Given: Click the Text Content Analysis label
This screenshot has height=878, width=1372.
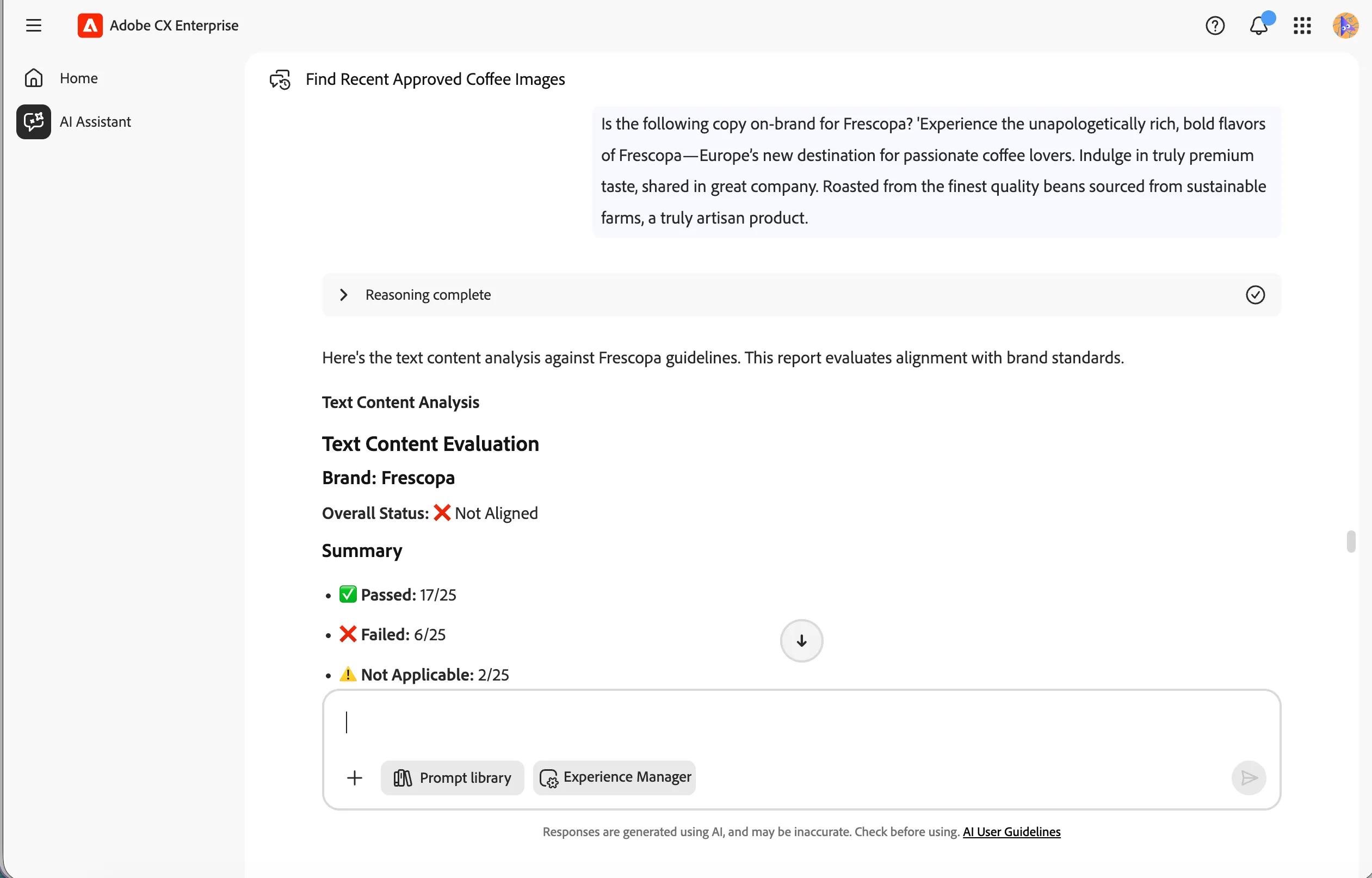Looking at the screenshot, I should pos(400,403).
